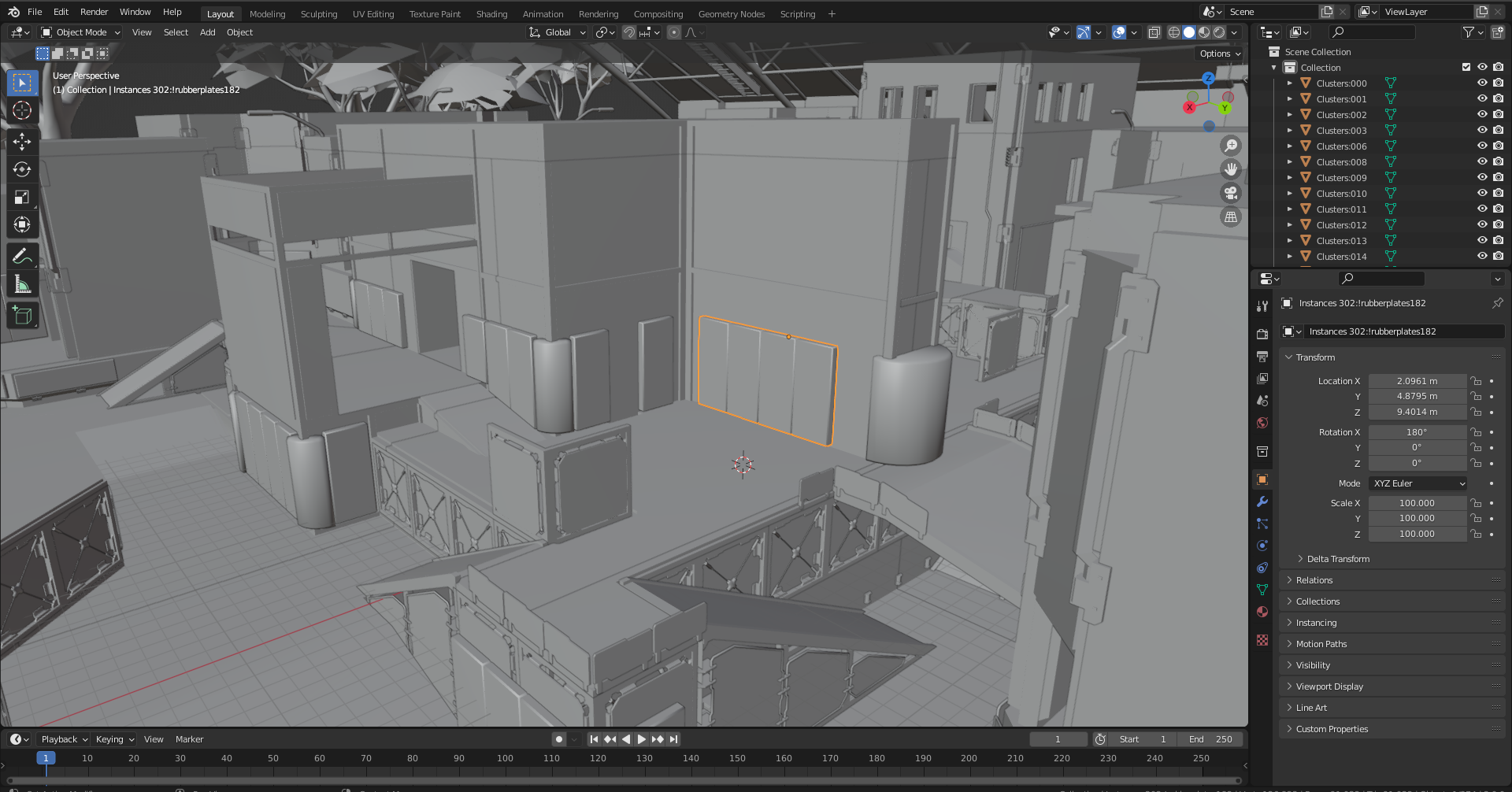This screenshot has width=1512, height=792.
Task: Open the Modifiers wrench properties tab
Action: pyautogui.click(x=1262, y=501)
